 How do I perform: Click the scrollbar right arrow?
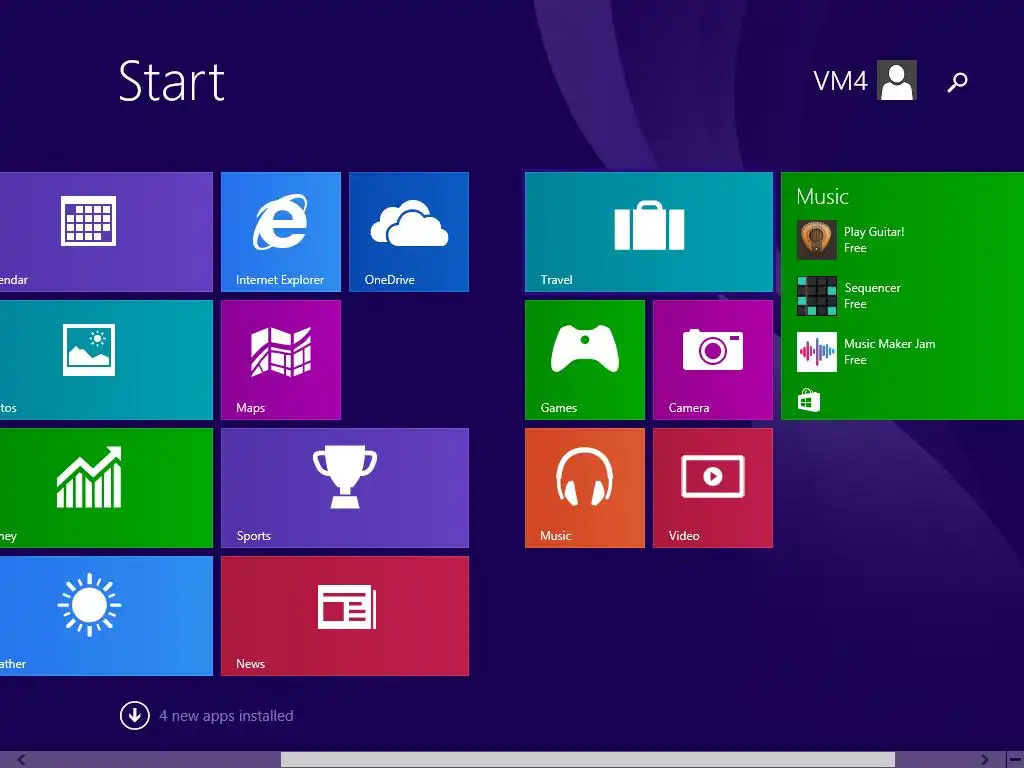pos(985,760)
